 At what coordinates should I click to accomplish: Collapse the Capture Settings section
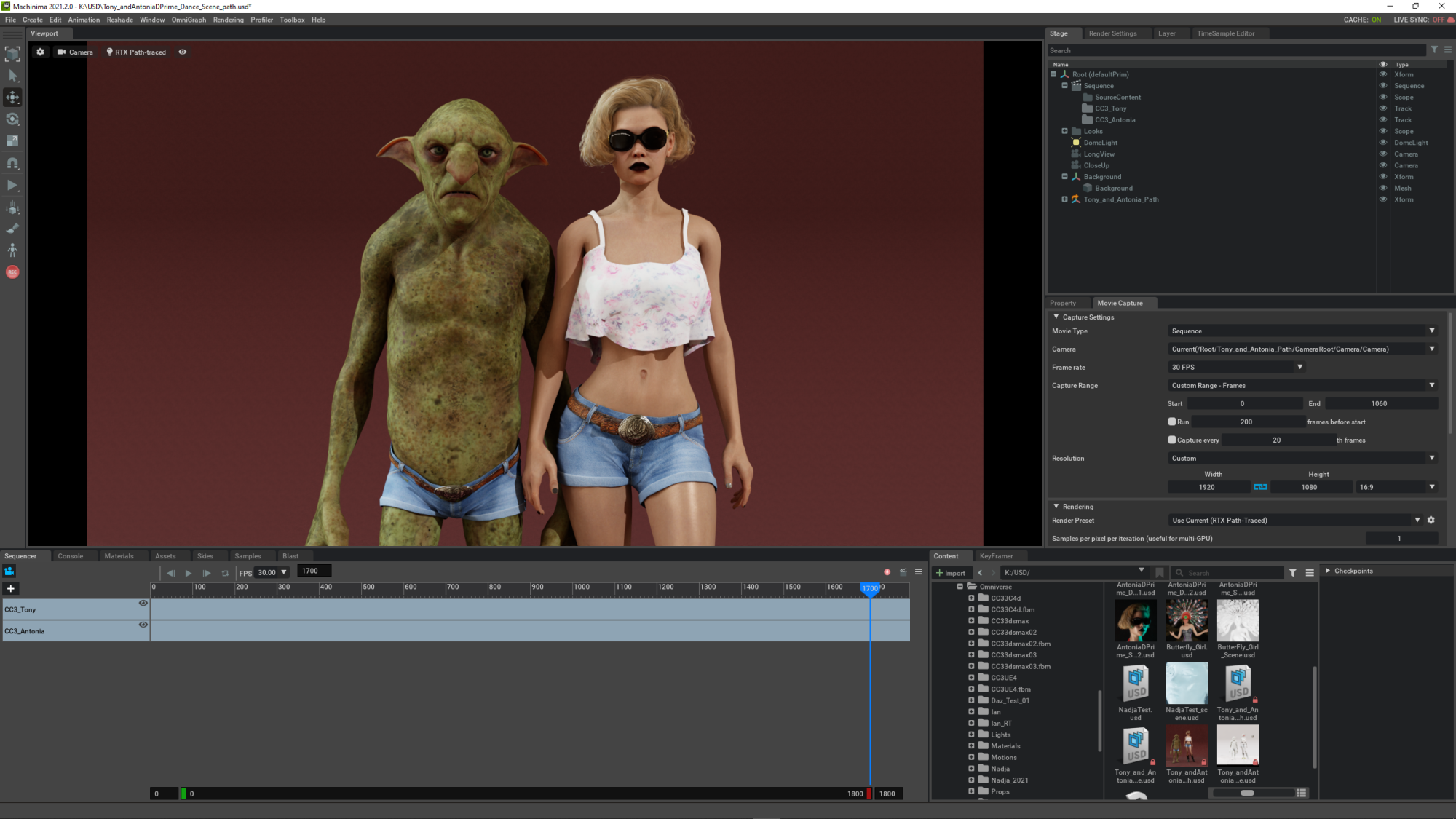coord(1056,317)
